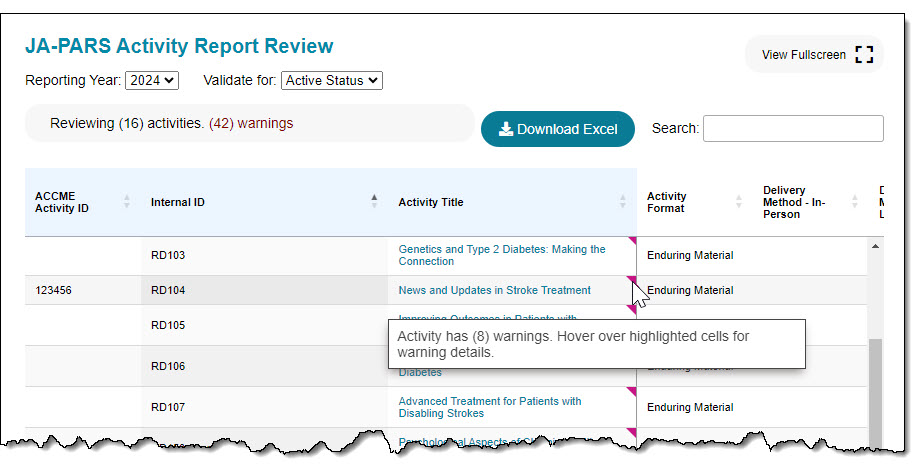
Task: Sort by Activity Format column arrows
Action: point(739,202)
